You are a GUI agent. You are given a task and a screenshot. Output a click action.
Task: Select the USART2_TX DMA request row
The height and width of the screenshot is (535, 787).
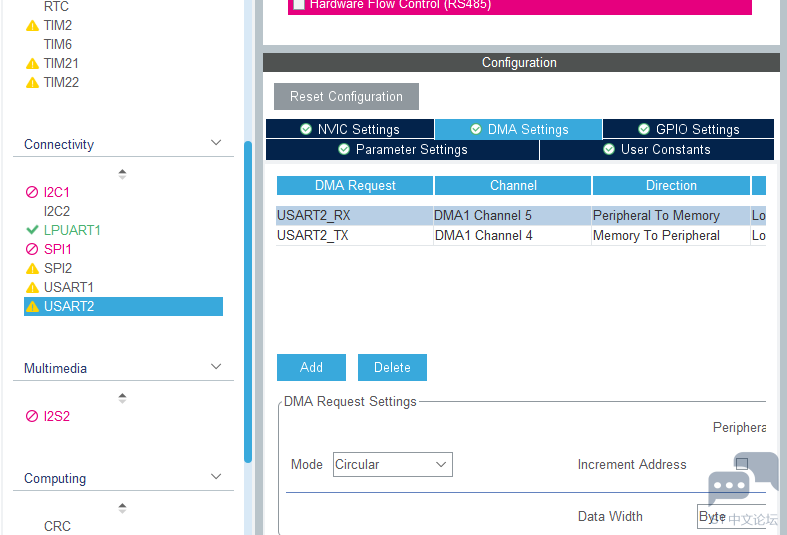coord(354,236)
